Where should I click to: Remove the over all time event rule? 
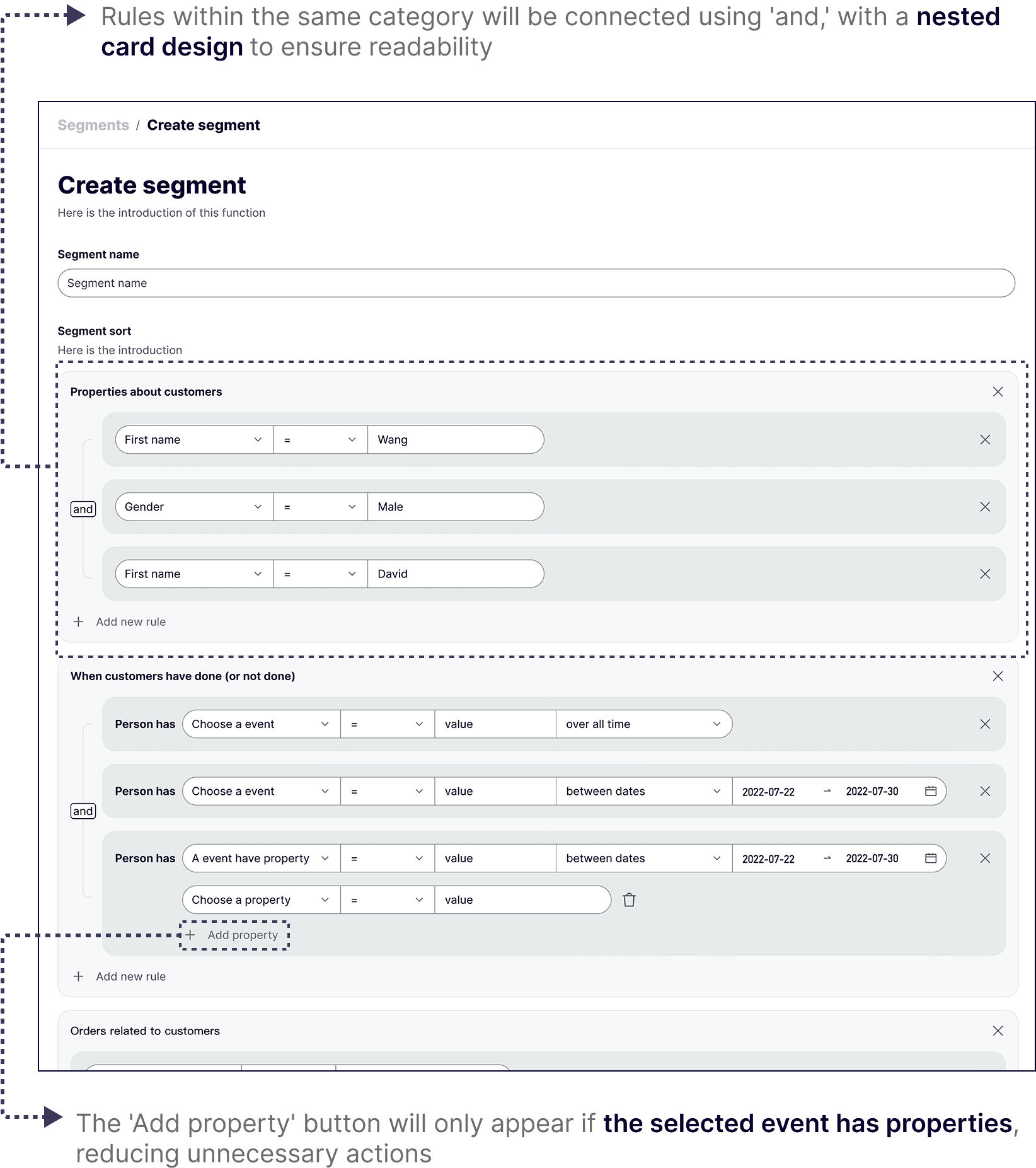point(985,724)
